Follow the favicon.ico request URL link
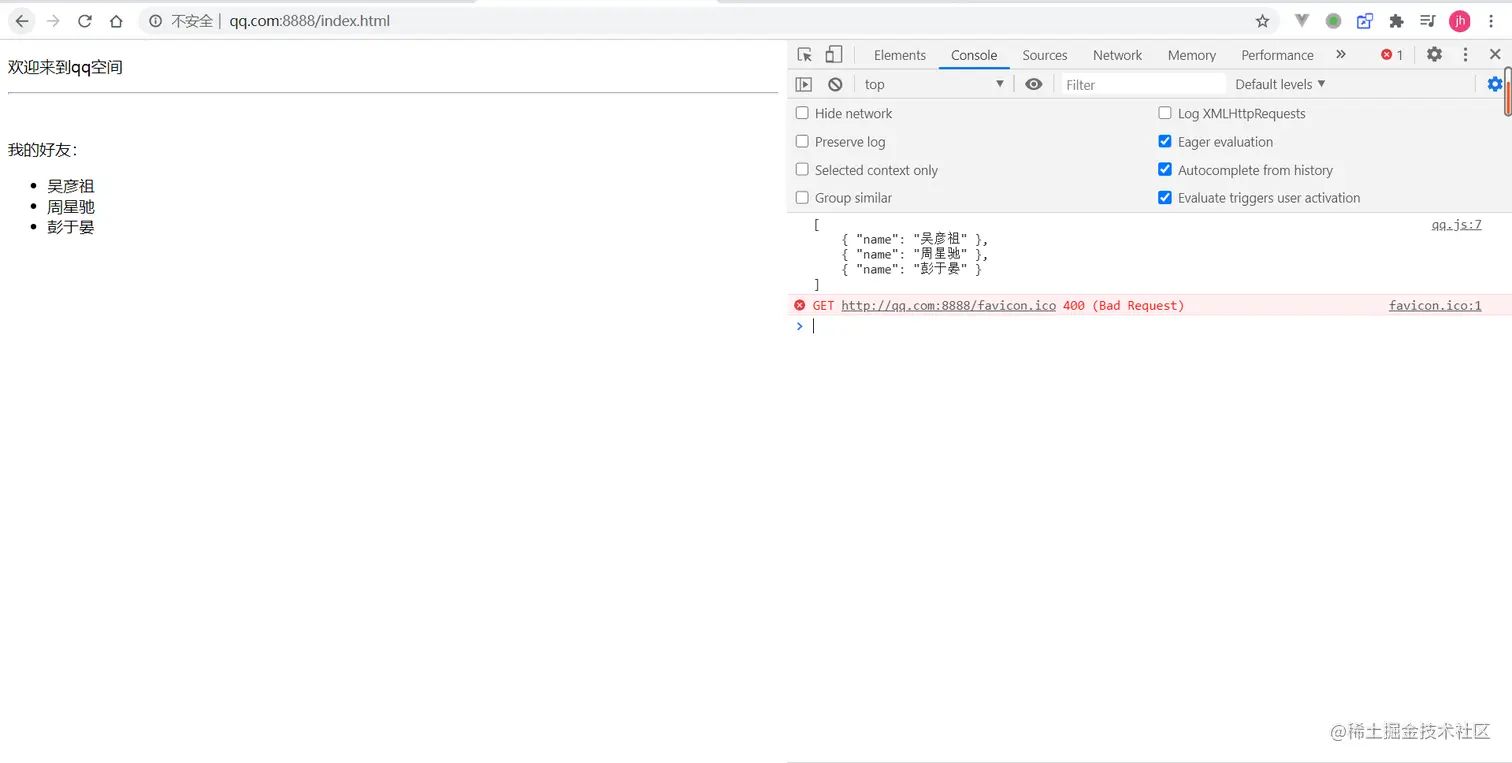This screenshot has width=1512, height=763. (948, 305)
